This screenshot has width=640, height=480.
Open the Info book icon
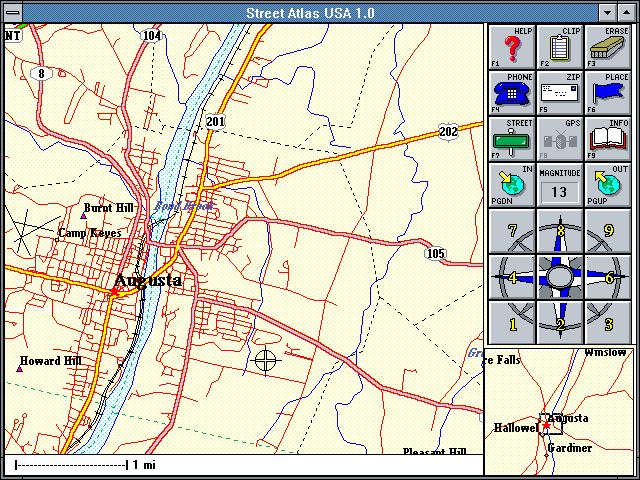[607, 139]
